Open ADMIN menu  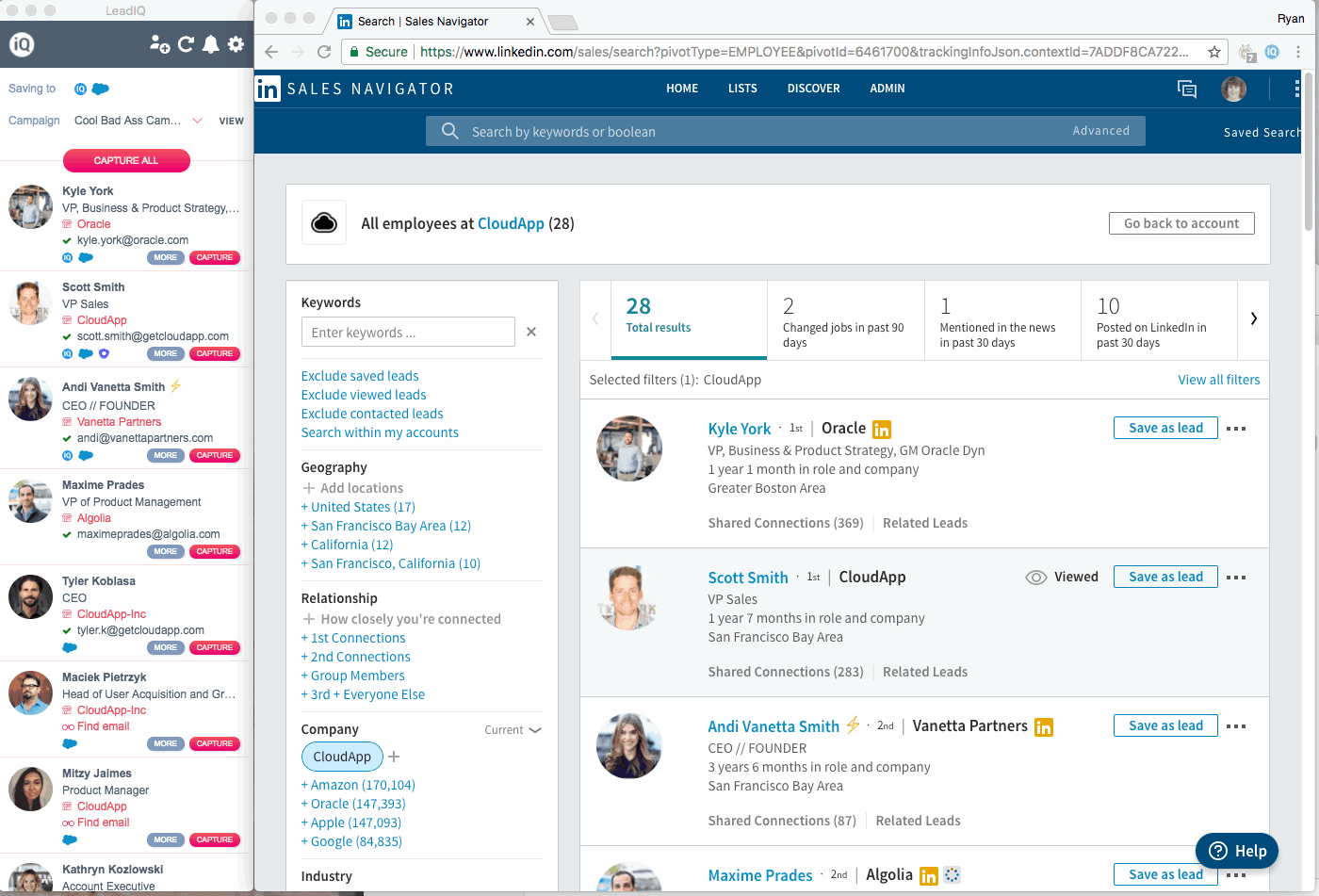(x=887, y=89)
